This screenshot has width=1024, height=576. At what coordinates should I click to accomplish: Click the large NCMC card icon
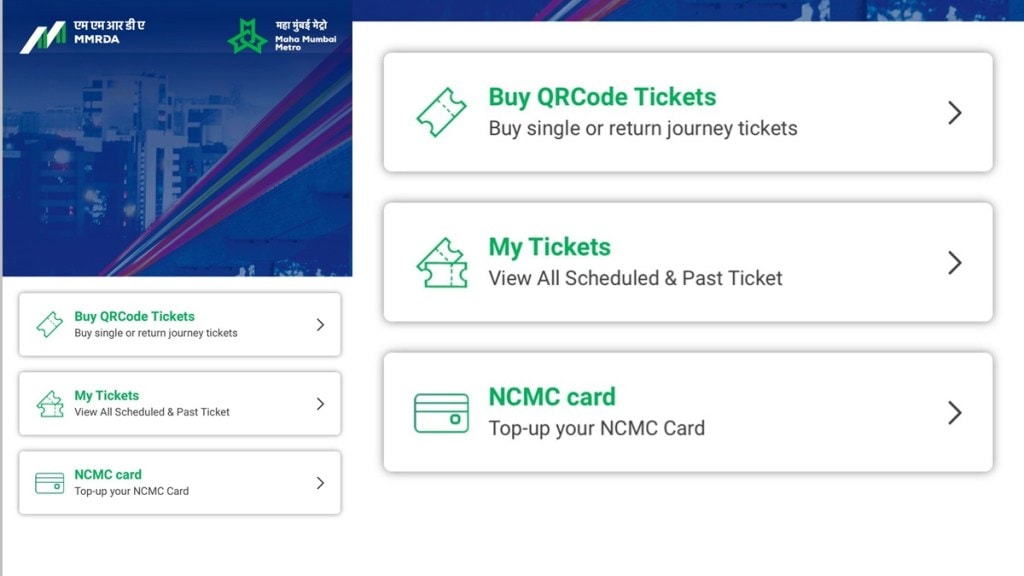click(441, 413)
